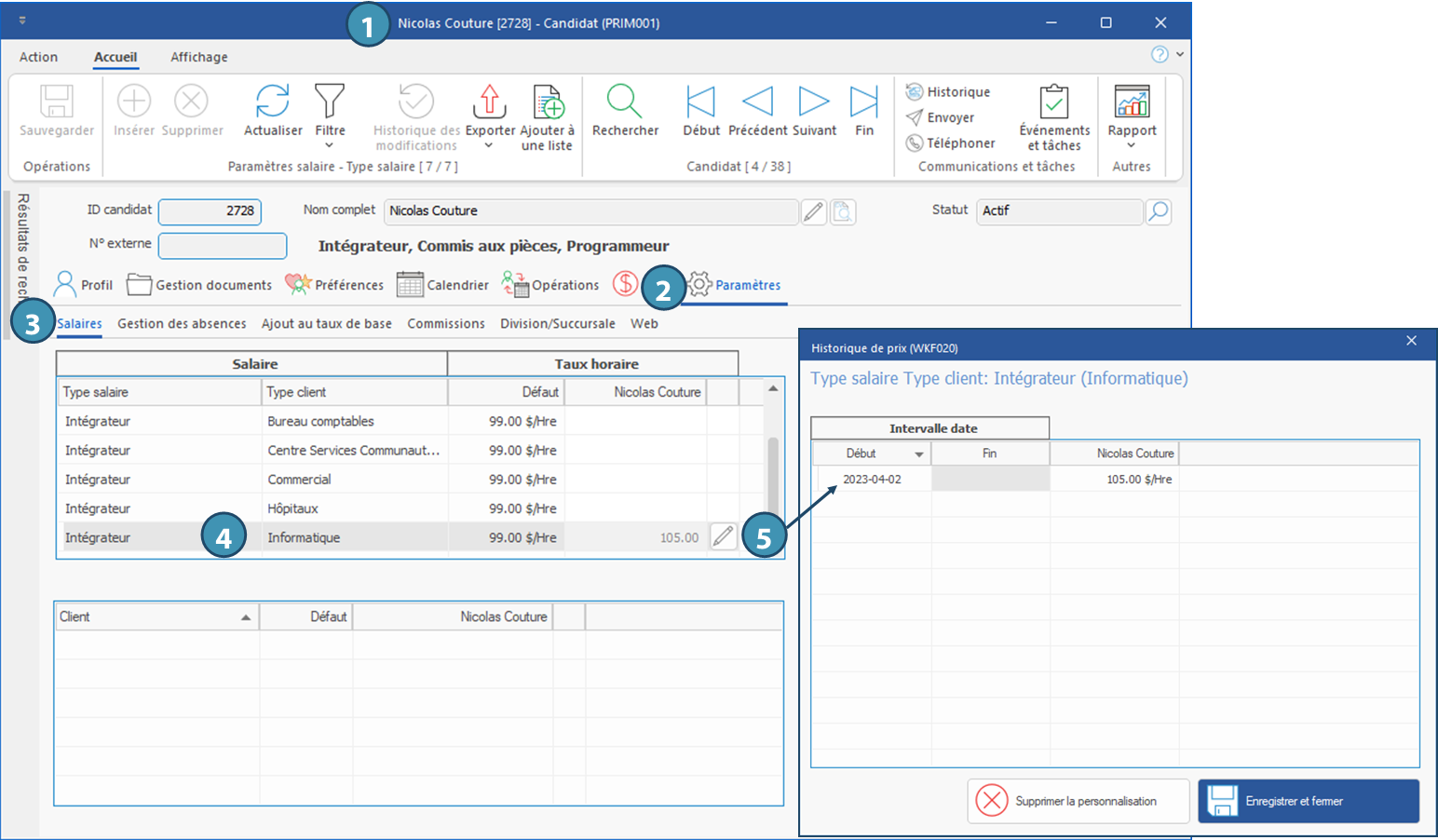Click the Exporter icon in ribbon
The image size is (1438, 840).
pos(490,102)
